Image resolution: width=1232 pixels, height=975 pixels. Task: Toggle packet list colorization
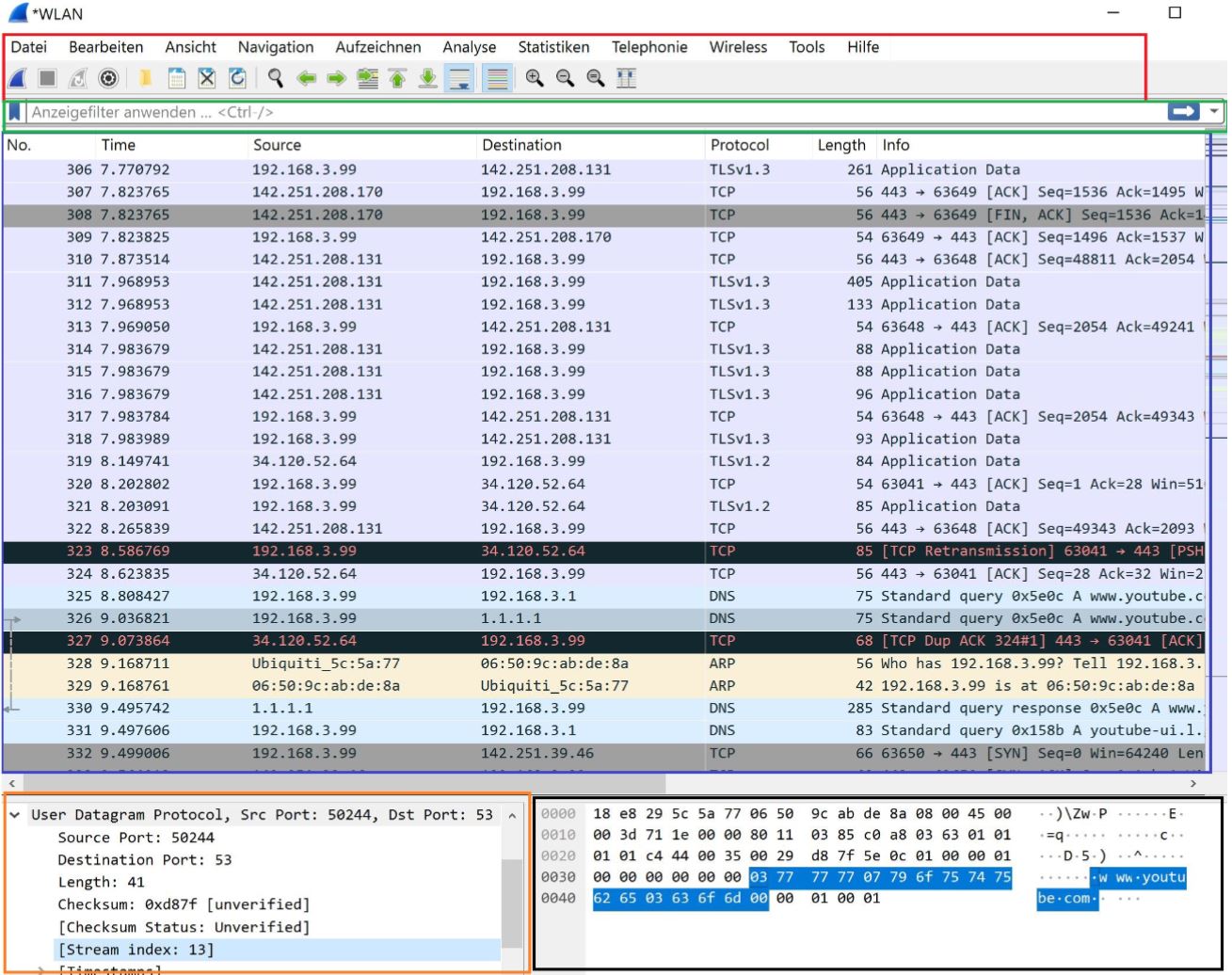(497, 78)
